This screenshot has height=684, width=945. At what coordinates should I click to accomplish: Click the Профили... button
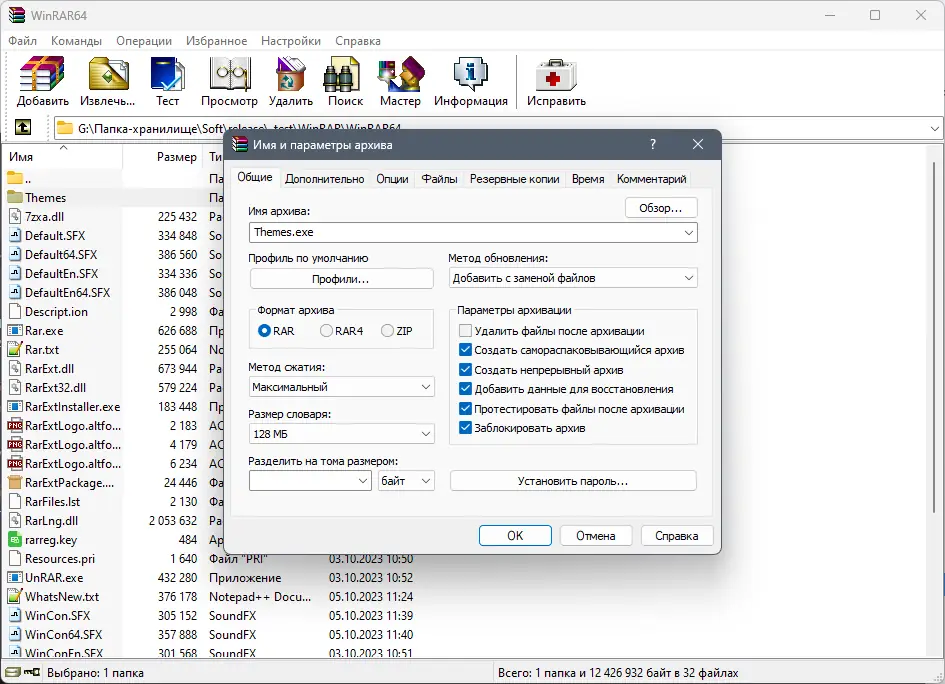[x=341, y=279]
